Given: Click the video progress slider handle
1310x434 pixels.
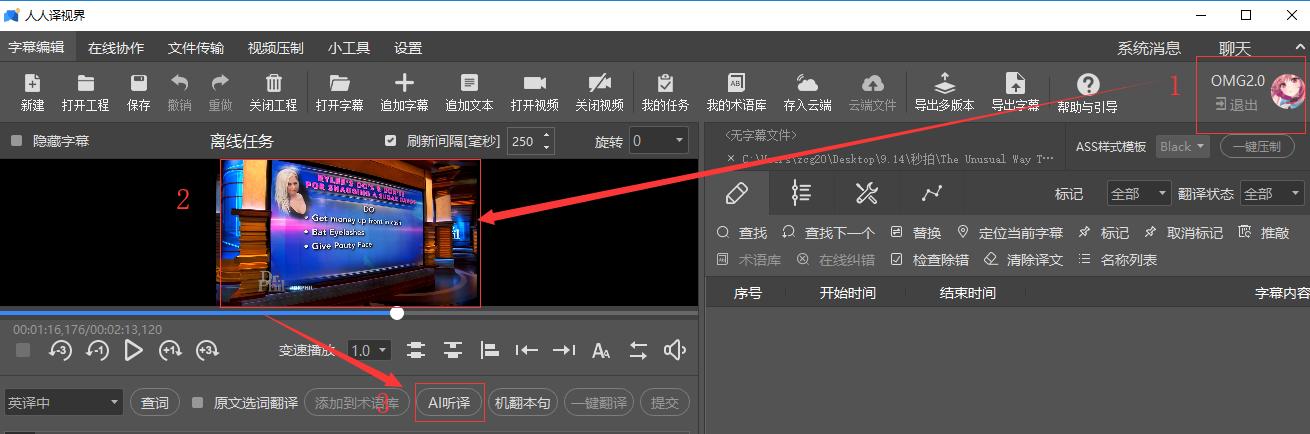Looking at the screenshot, I should [397, 313].
